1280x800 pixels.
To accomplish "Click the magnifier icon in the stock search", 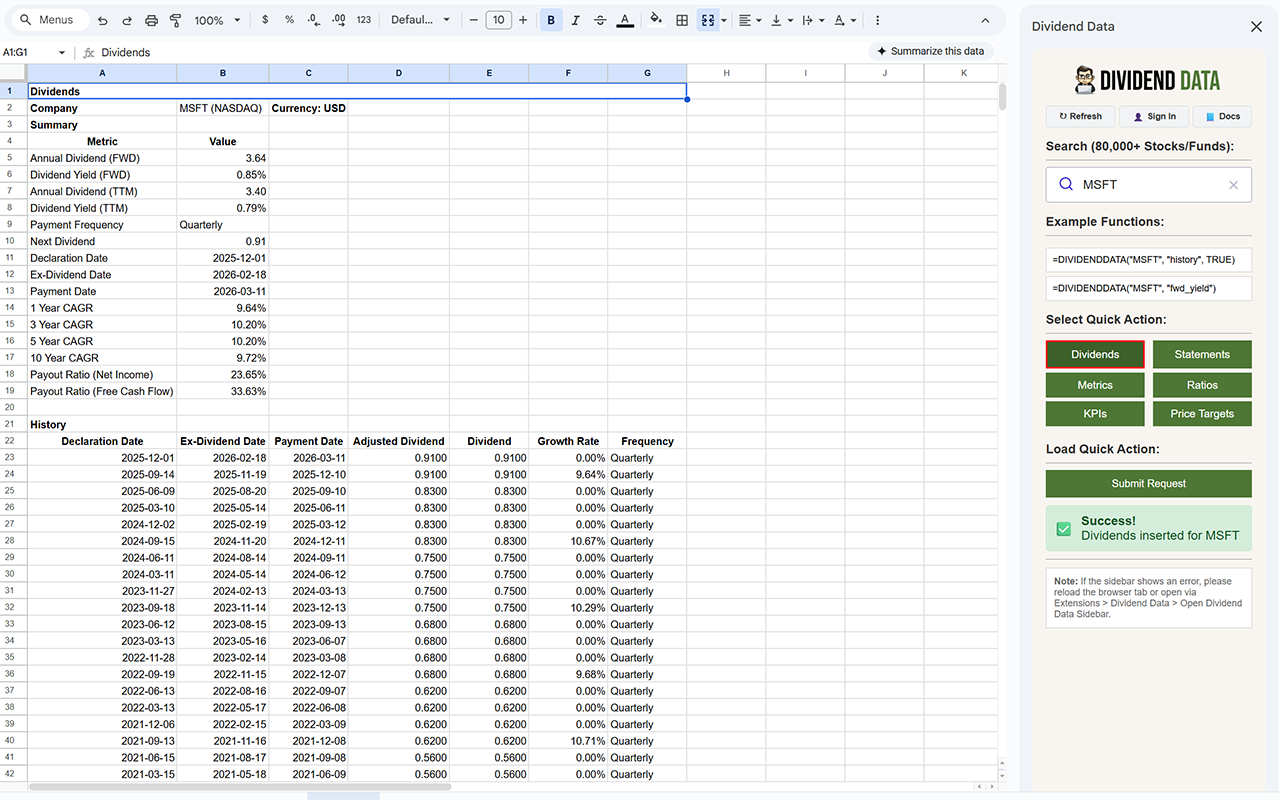I will 1066,185.
